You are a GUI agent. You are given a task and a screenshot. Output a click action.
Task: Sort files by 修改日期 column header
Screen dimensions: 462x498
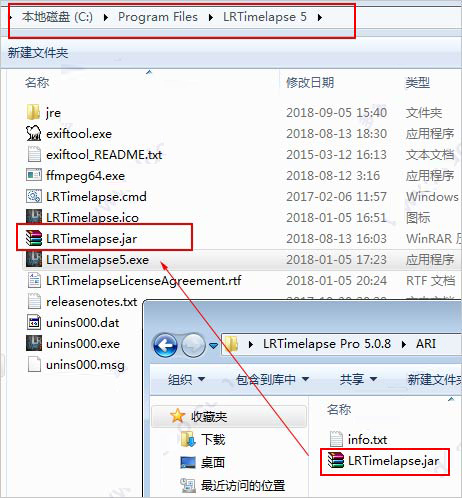tap(310, 82)
